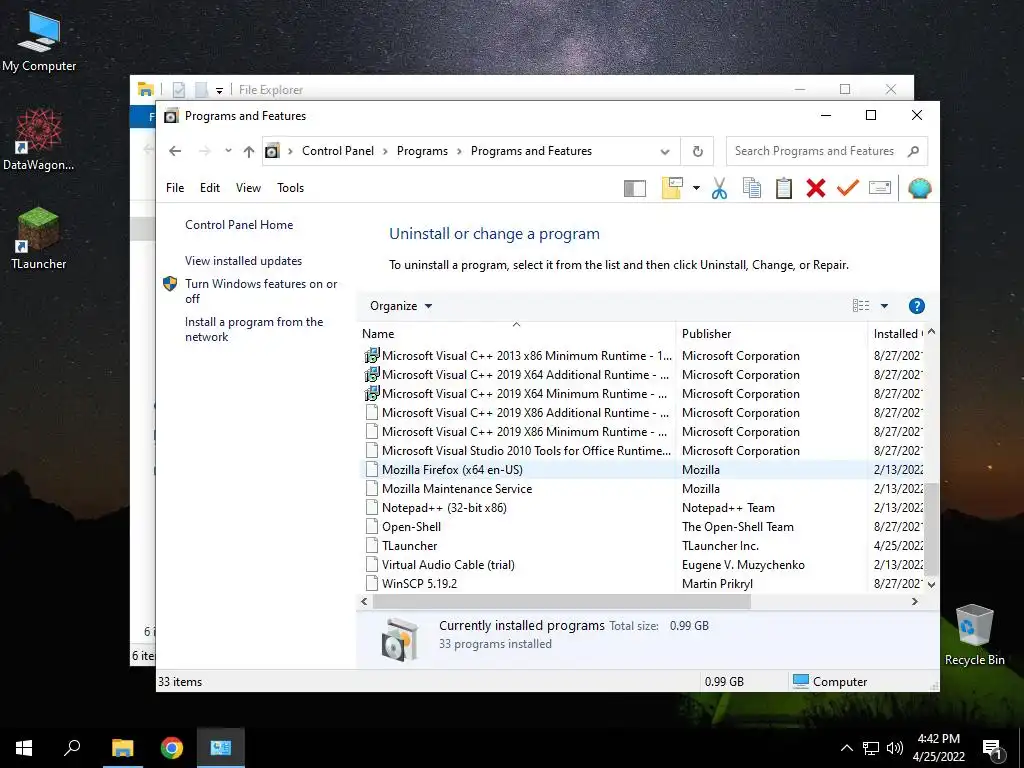Open the Recycle Bin desktop icon

(x=974, y=635)
